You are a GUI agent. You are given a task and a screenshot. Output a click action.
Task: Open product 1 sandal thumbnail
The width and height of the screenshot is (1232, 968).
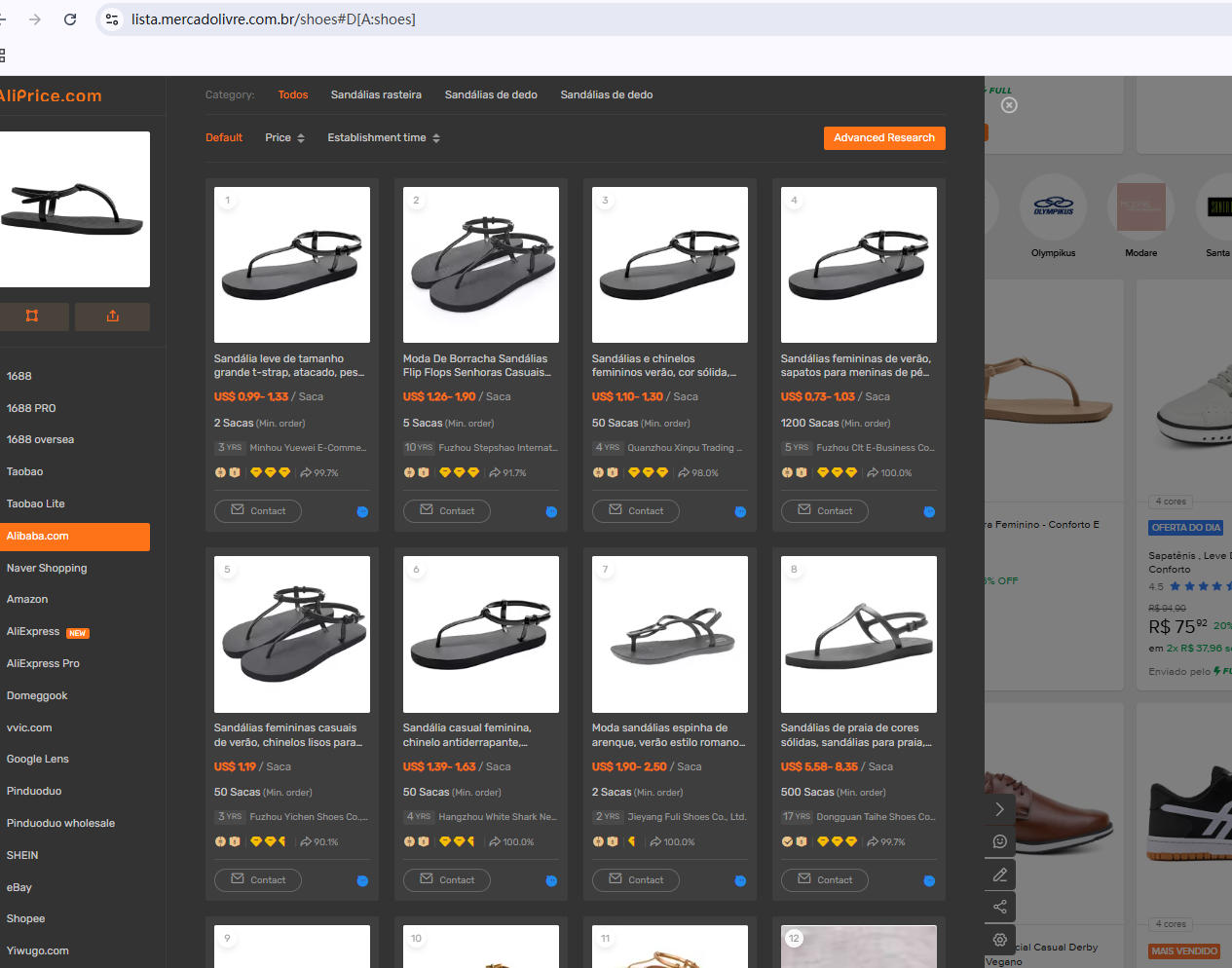point(292,265)
